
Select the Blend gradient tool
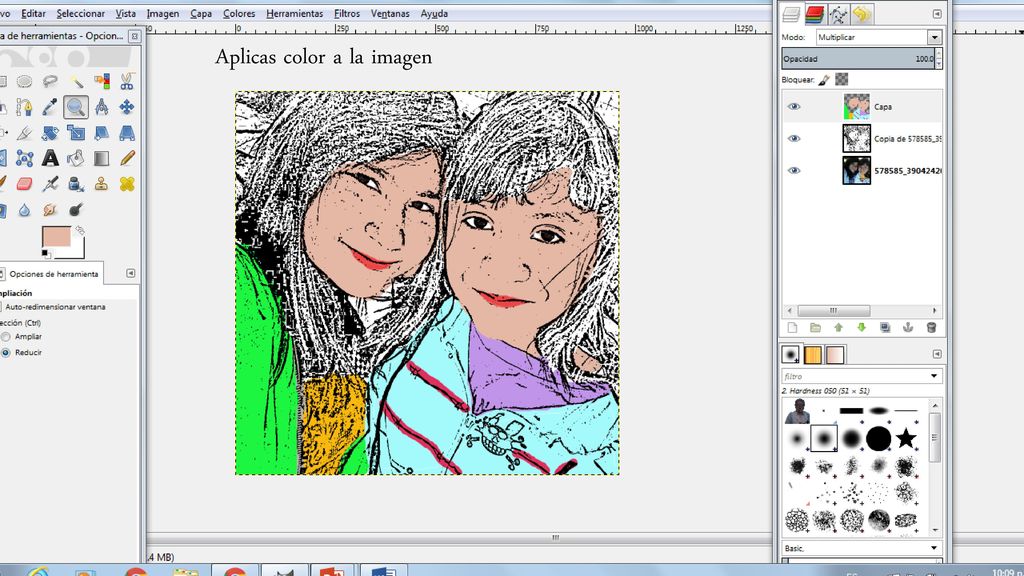point(101,158)
